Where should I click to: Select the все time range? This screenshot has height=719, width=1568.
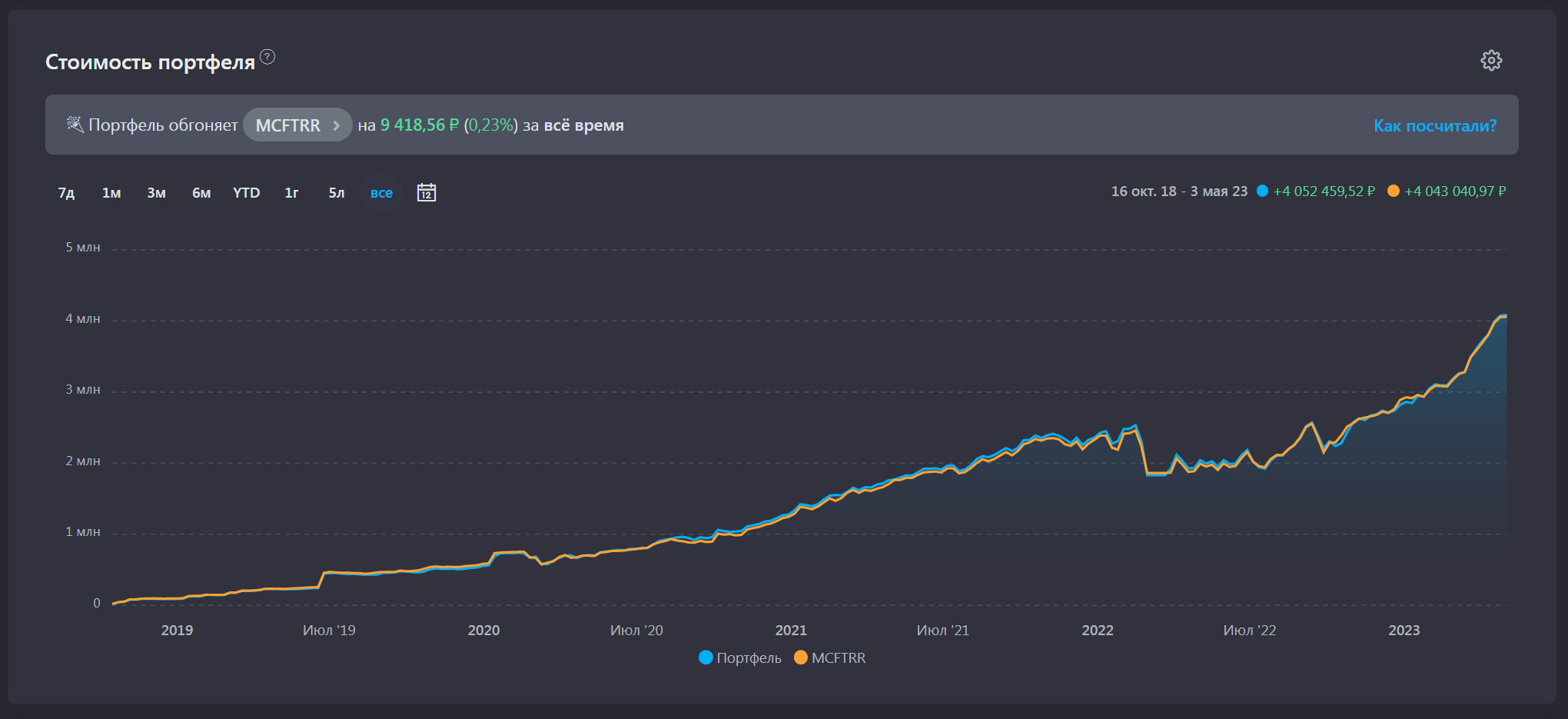[x=381, y=193]
